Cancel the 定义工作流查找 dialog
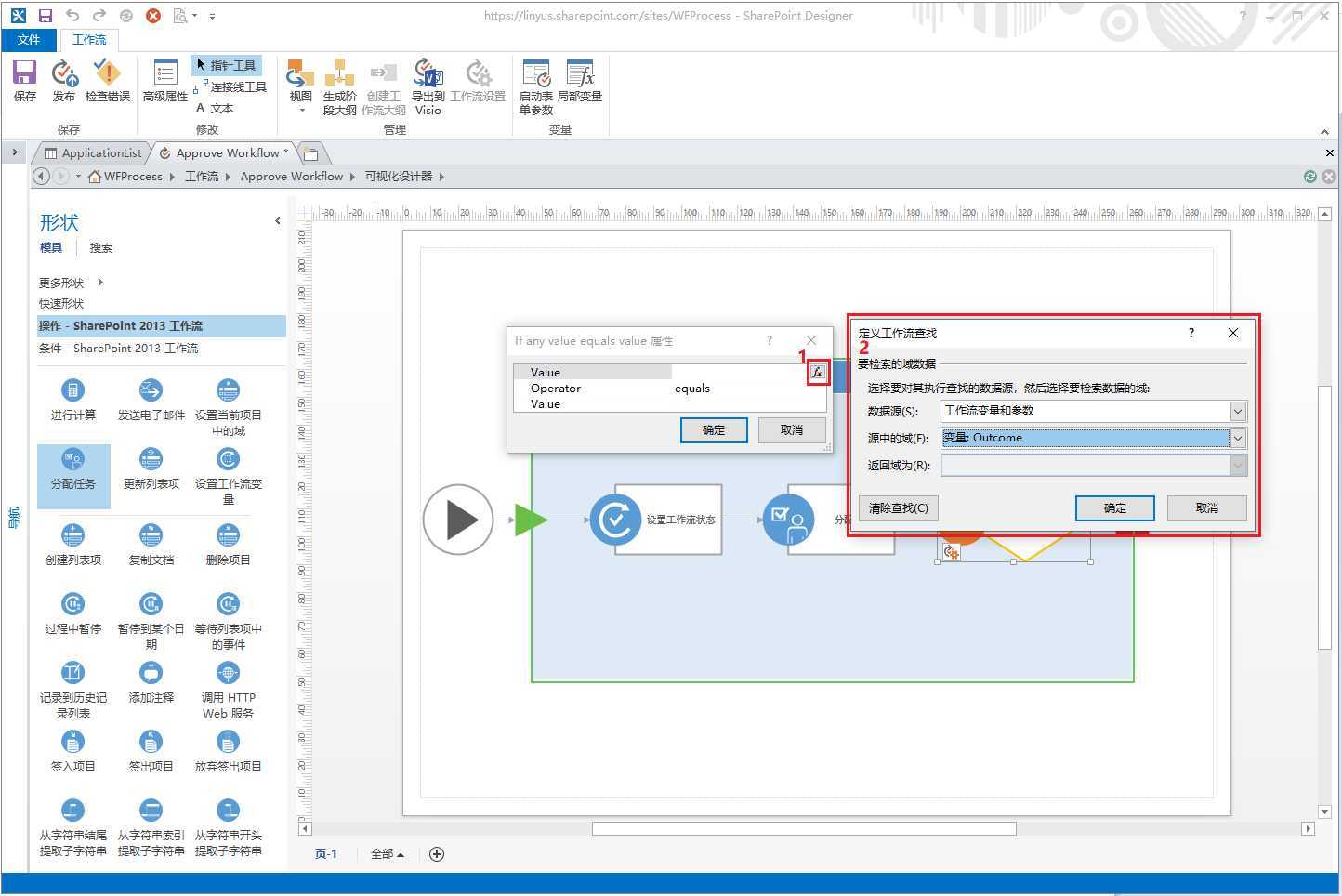Screen dimensions: 1342x896 (x=1207, y=507)
